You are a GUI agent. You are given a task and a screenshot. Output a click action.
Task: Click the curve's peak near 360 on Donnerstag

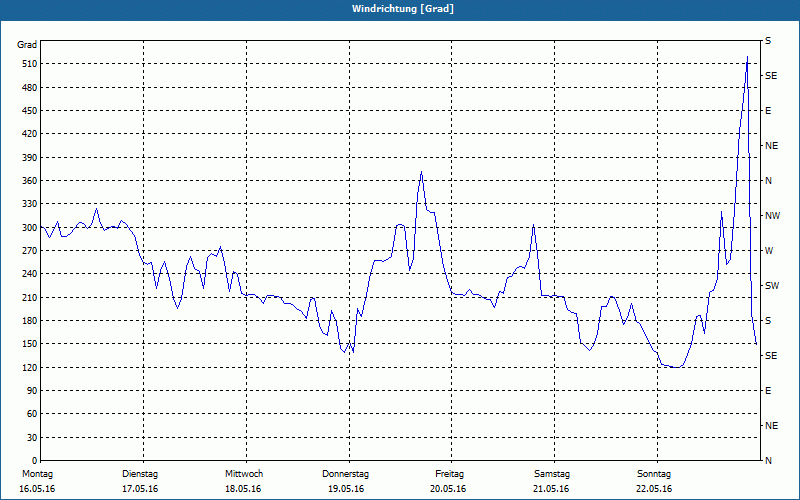point(421,172)
